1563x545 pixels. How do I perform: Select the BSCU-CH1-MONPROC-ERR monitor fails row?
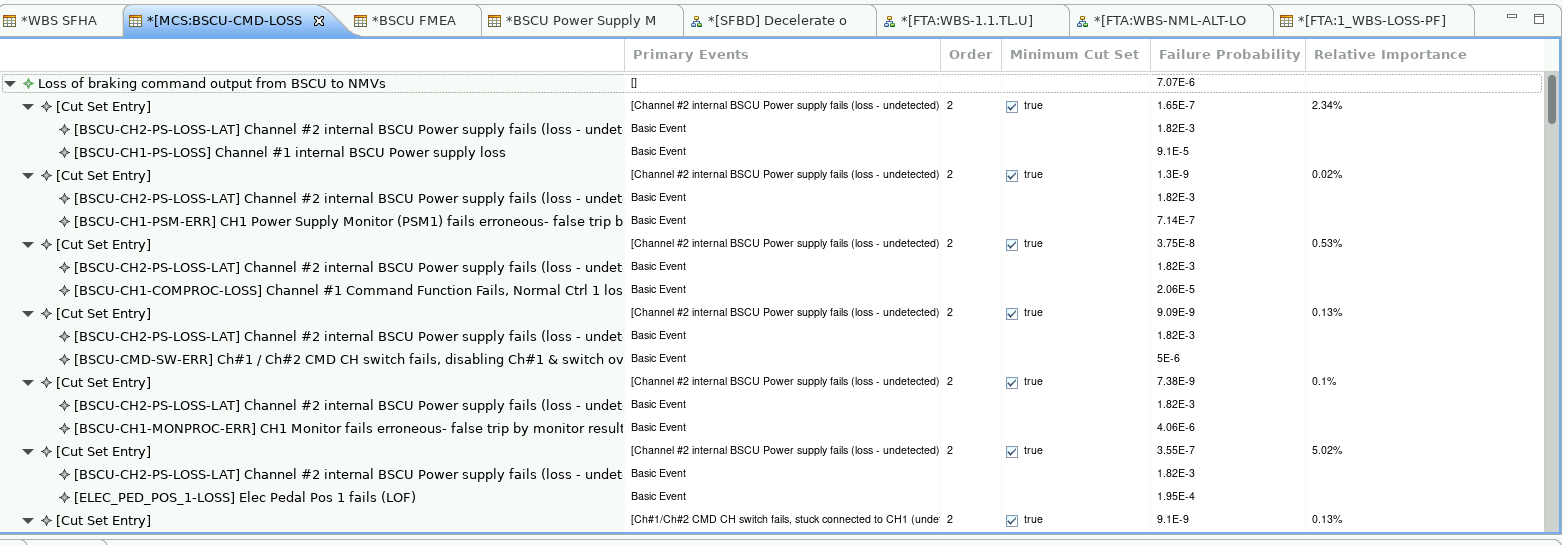(772, 429)
